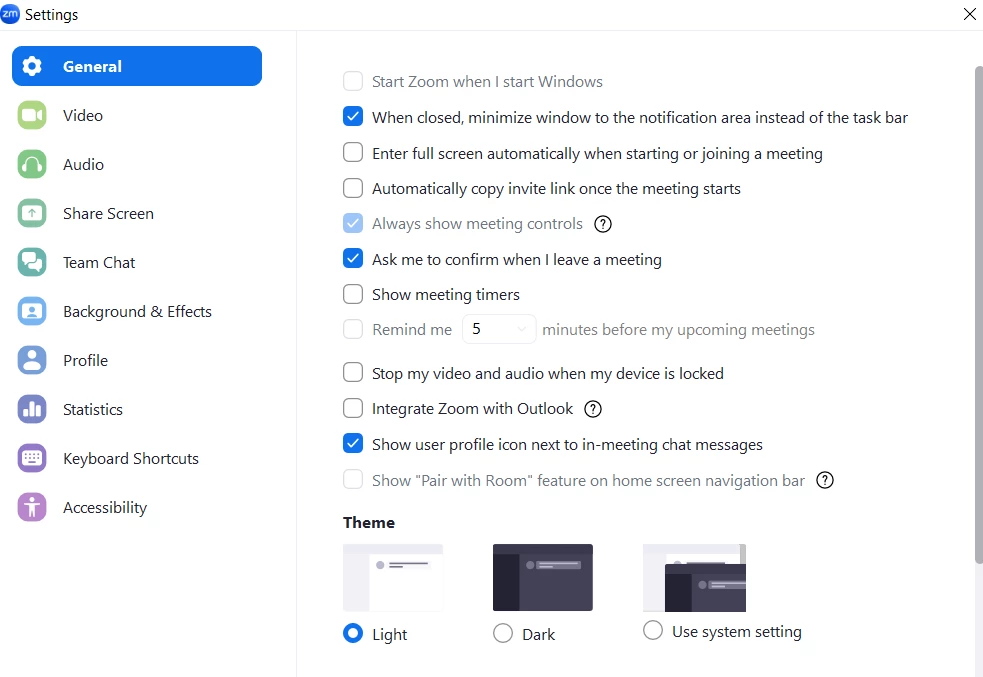Click the Dark theme preview thumbnail

pos(543,577)
